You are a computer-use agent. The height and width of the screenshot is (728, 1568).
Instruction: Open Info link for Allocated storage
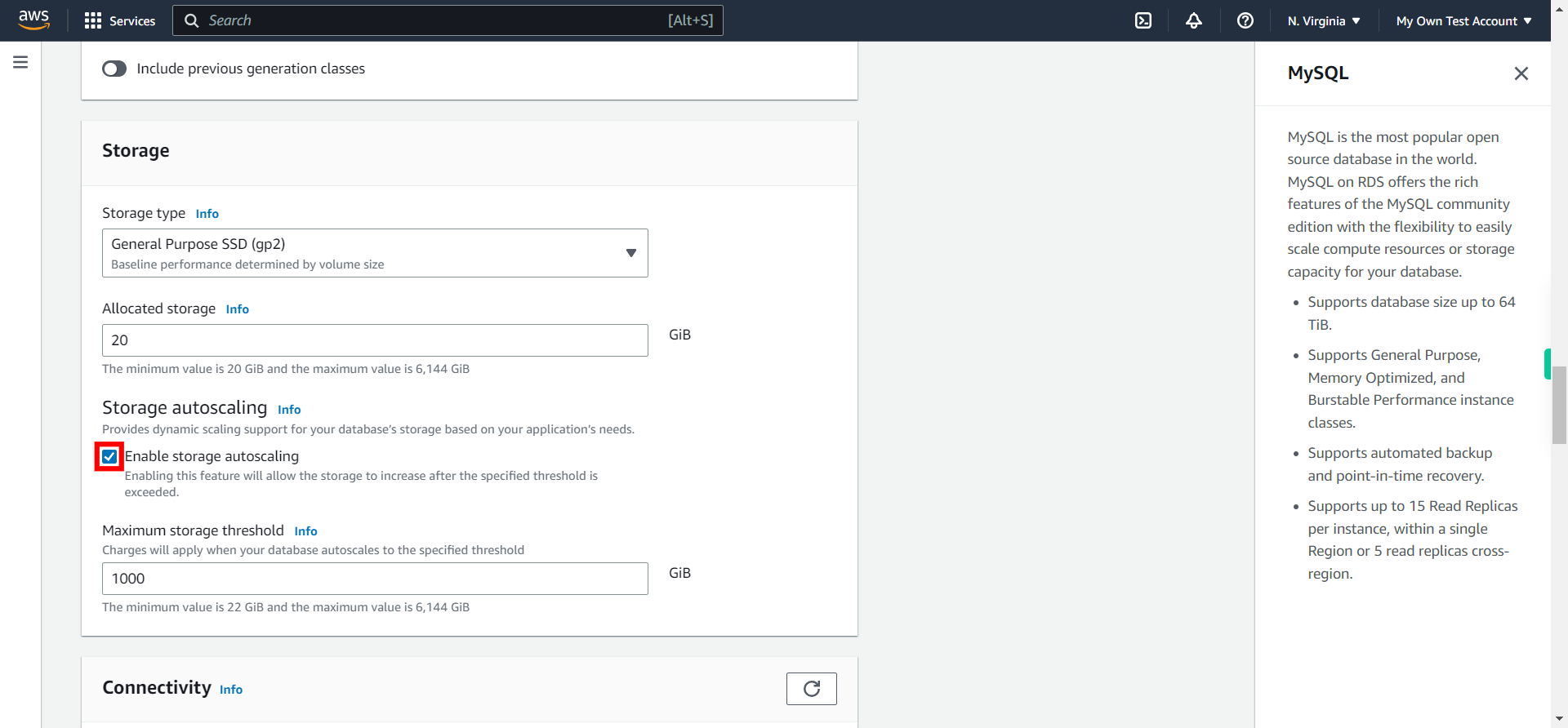tap(237, 309)
